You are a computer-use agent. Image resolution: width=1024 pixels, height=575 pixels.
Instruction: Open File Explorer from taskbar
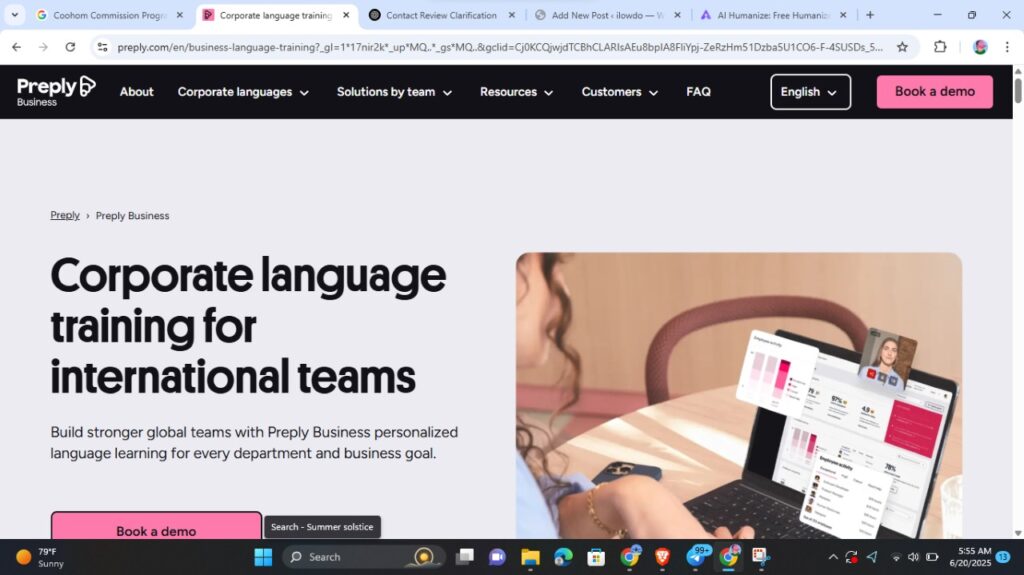point(530,557)
